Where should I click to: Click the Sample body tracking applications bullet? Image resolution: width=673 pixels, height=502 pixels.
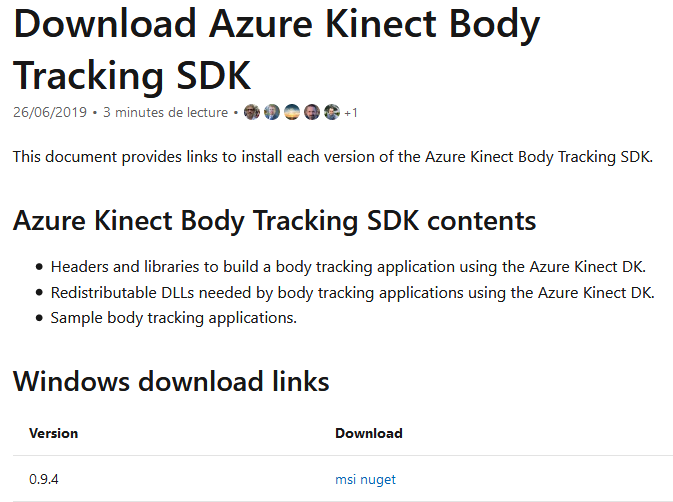click(x=174, y=318)
